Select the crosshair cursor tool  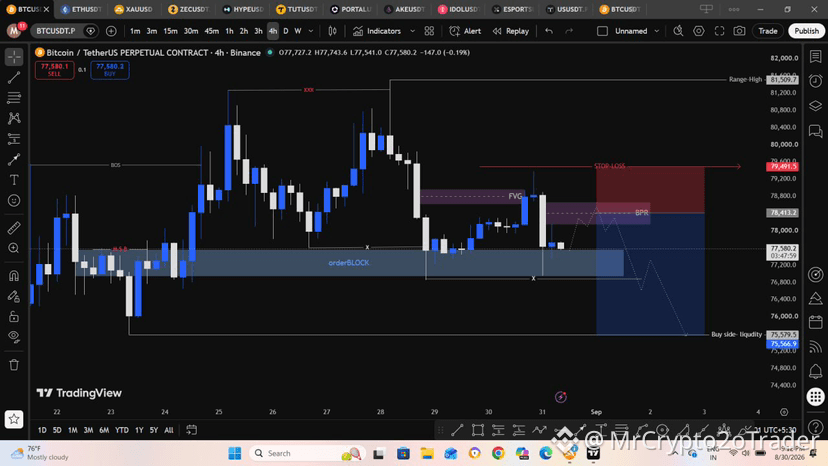[14, 57]
